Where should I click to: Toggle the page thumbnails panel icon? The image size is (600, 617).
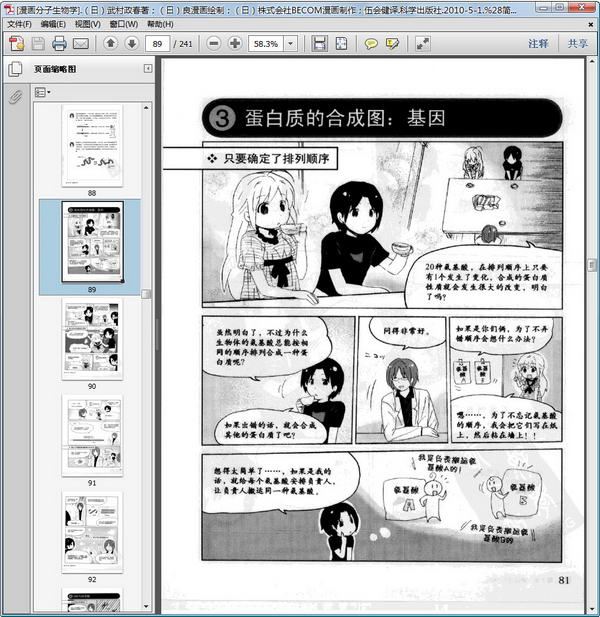(15, 69)
